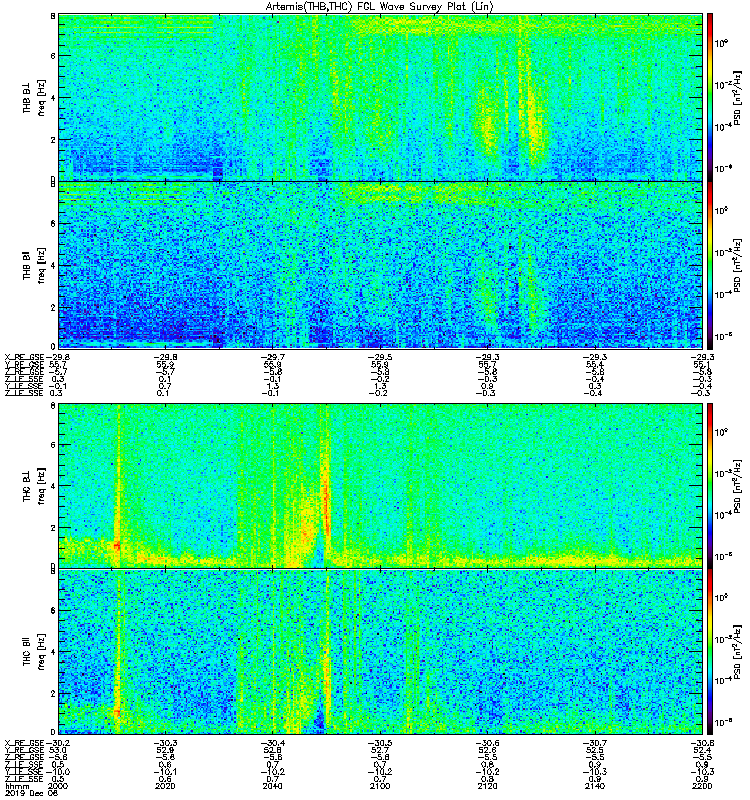Image resolution: width=750 pixels, height=800 pixels.
Task: Click the "THC B⊥ freq [Hz]" axis label
Action: click(x=34, y=485)
